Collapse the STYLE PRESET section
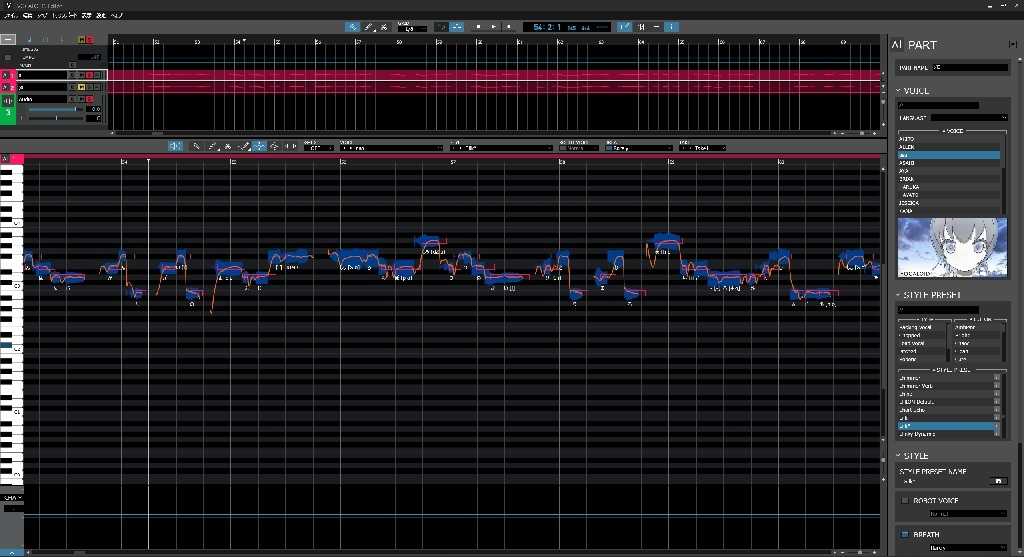This screenshot has width=1024, height=557. (899, 294)
